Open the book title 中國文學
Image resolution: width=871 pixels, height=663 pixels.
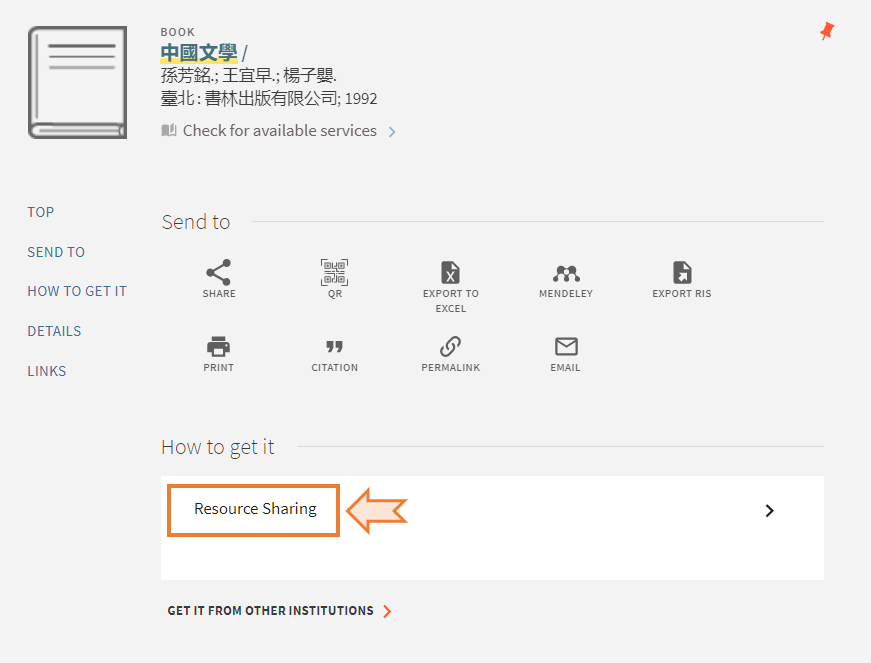point(199,53)
